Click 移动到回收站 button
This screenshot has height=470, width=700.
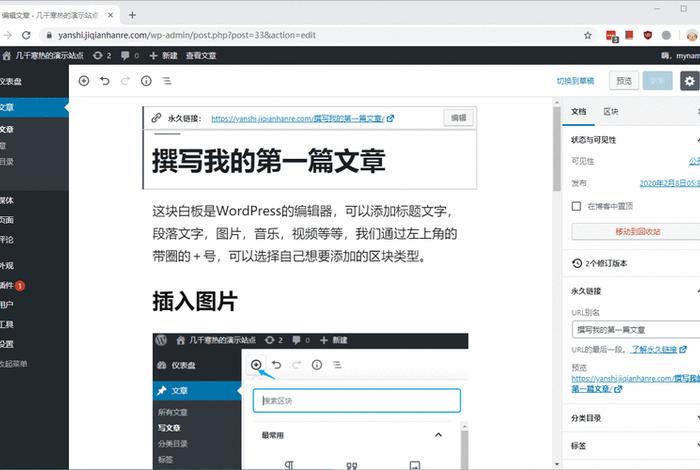[638, 232]
